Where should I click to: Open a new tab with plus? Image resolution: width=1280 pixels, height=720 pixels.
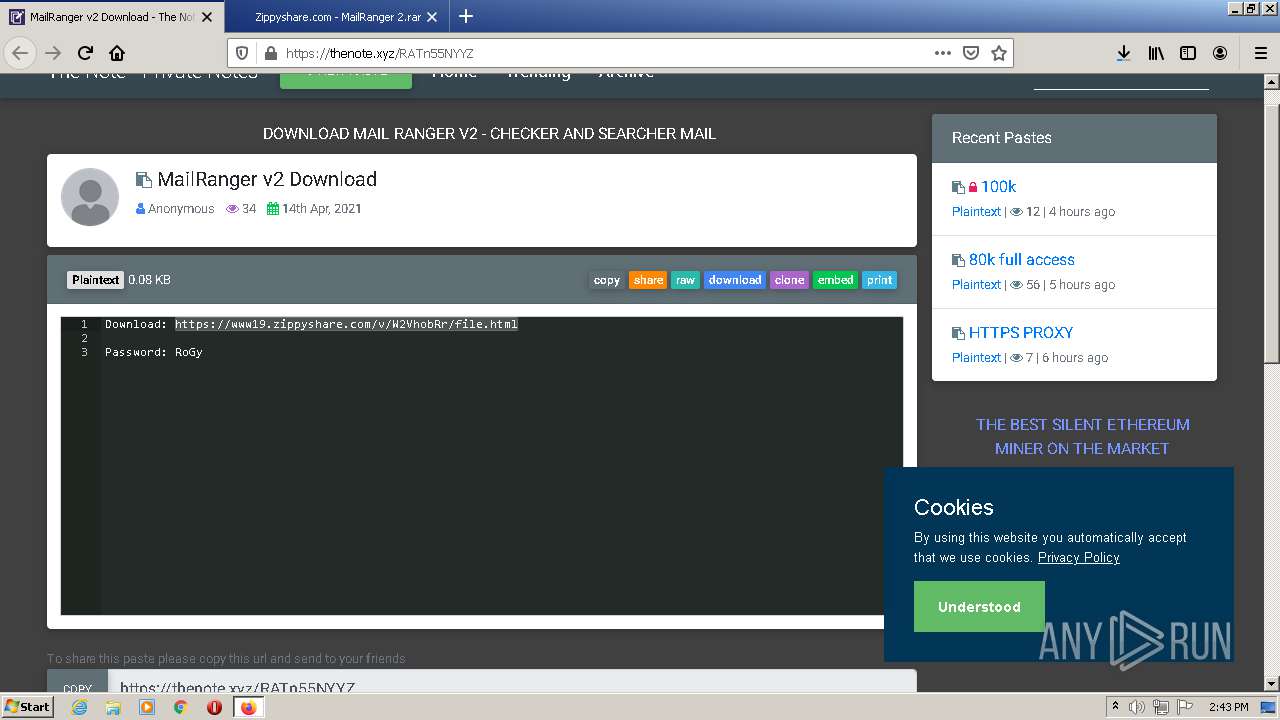click(x=466, y=16)
